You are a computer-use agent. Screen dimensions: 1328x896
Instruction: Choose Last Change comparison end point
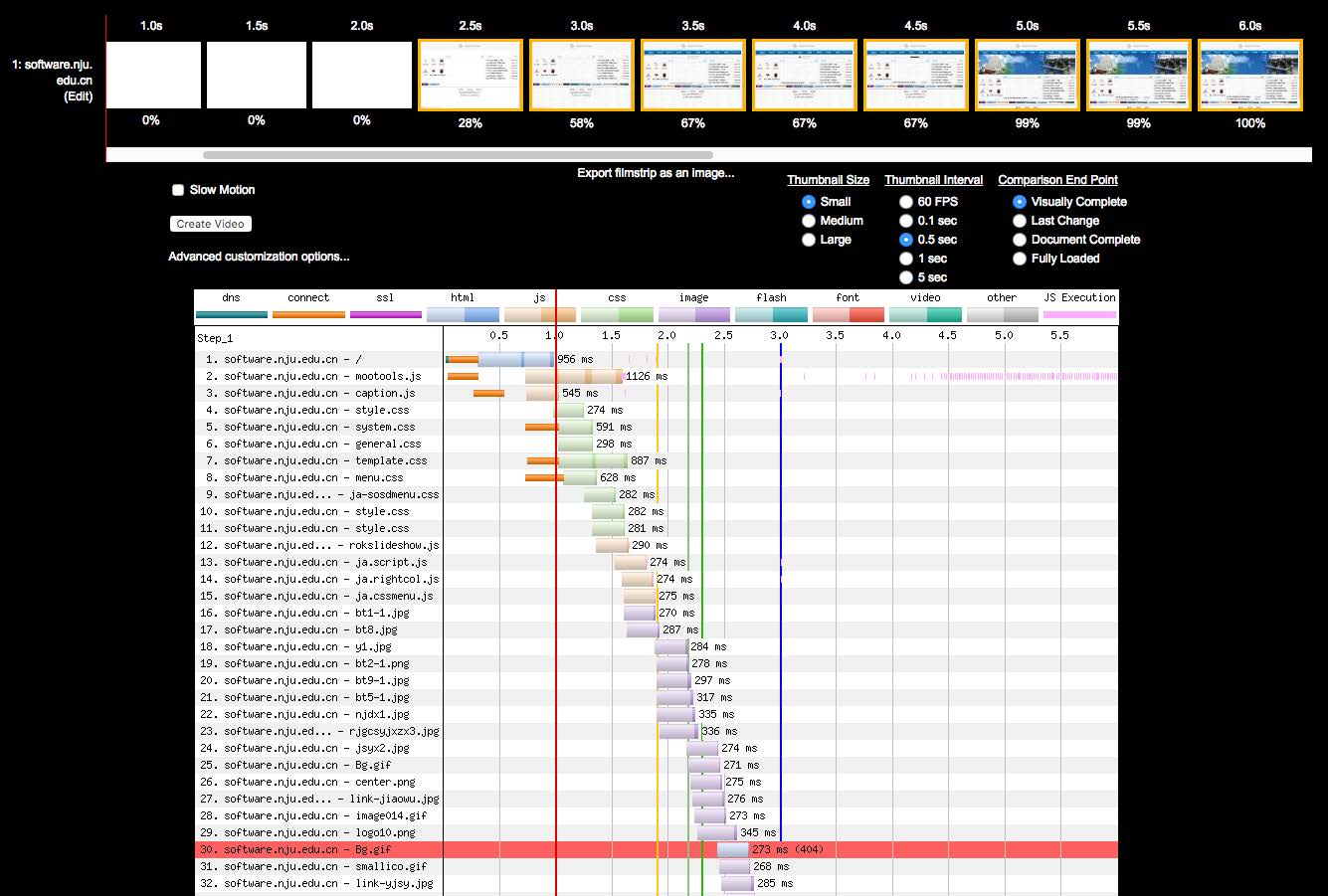tap(1020, 221)
